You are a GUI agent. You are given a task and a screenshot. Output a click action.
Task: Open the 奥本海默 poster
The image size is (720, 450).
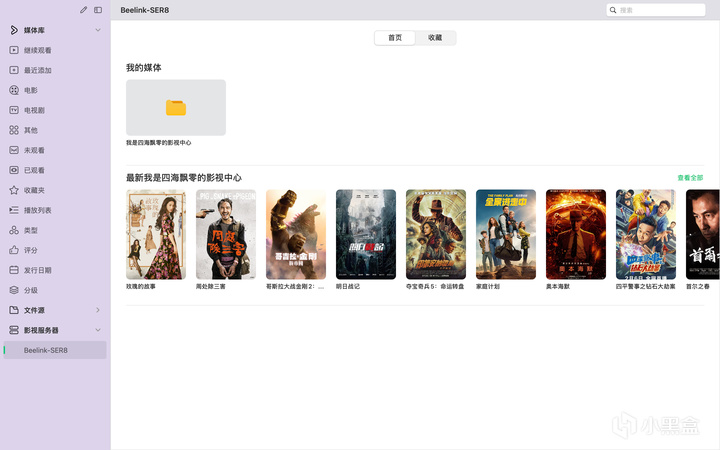(x=576, y=234)
